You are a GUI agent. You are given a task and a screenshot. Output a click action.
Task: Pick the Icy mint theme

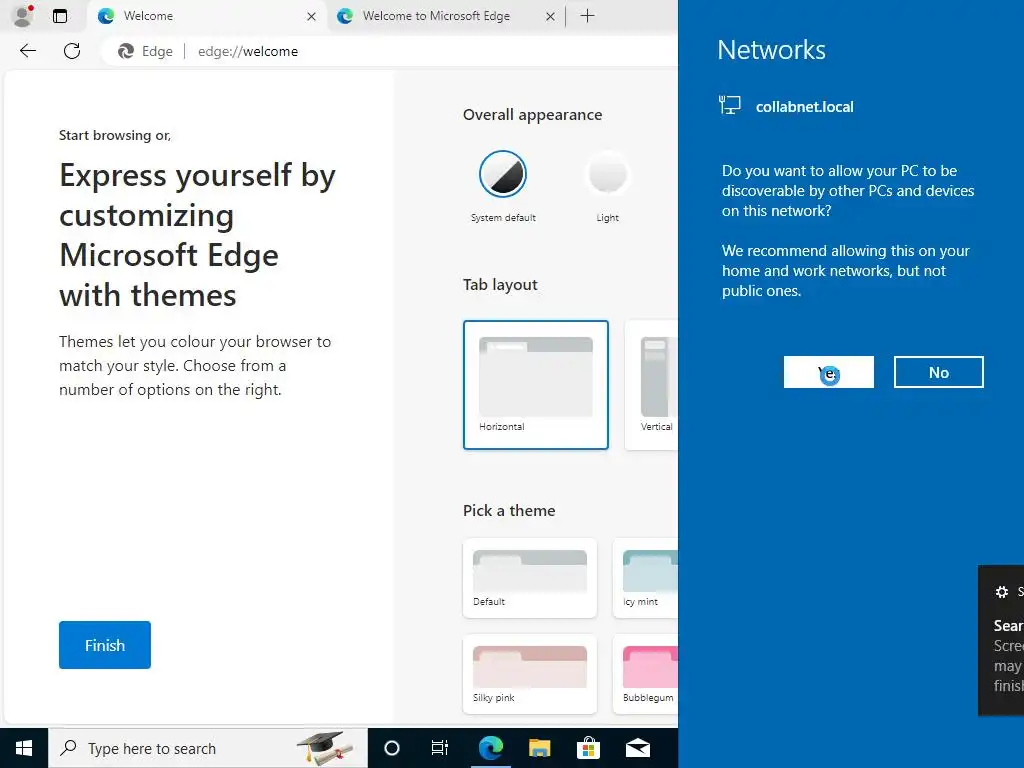[x=646, y=578]
